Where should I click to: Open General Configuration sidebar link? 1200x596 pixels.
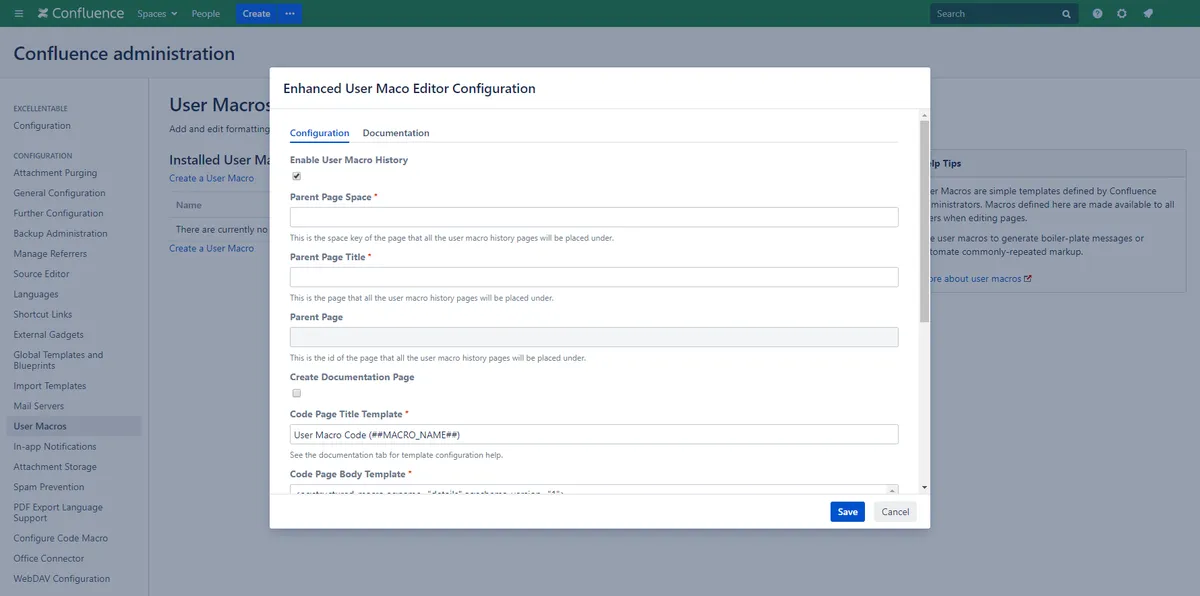(59, 193)
